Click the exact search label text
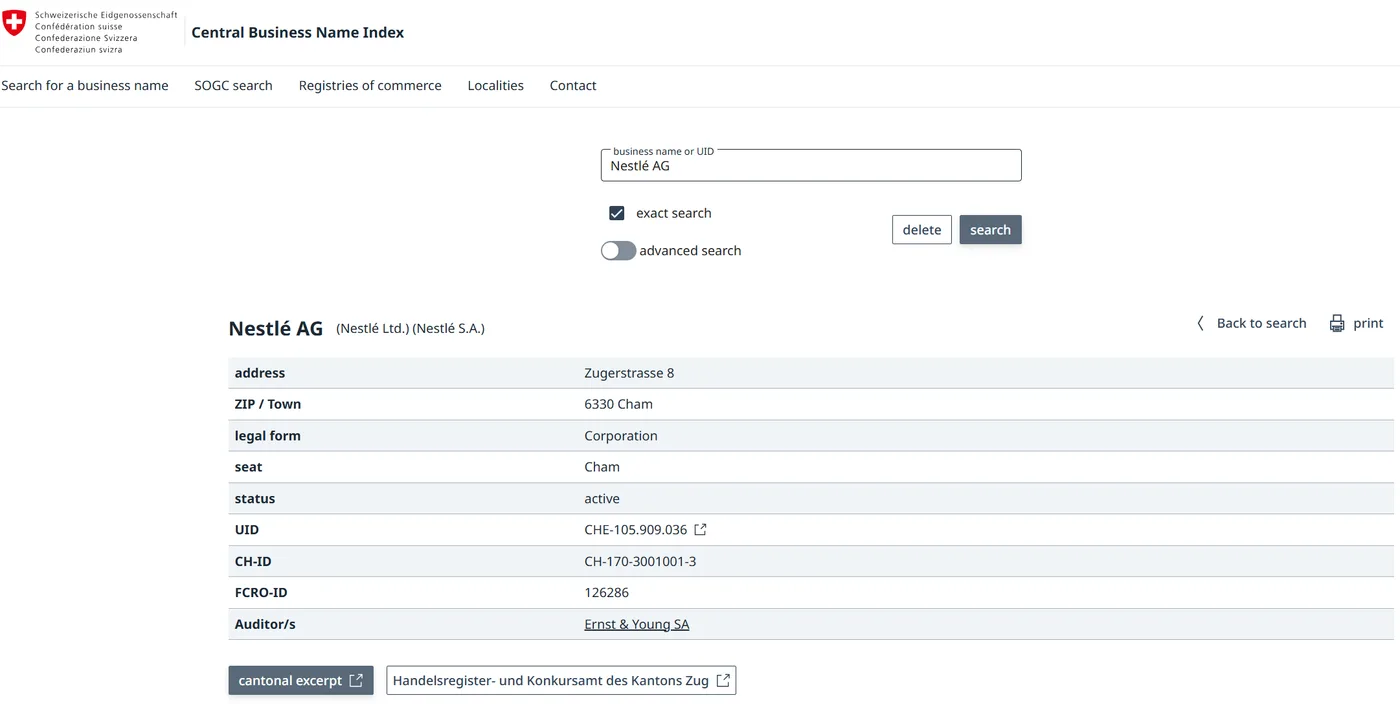The height and width of the screenshot is (704, 1400). [x=674, y=213]
